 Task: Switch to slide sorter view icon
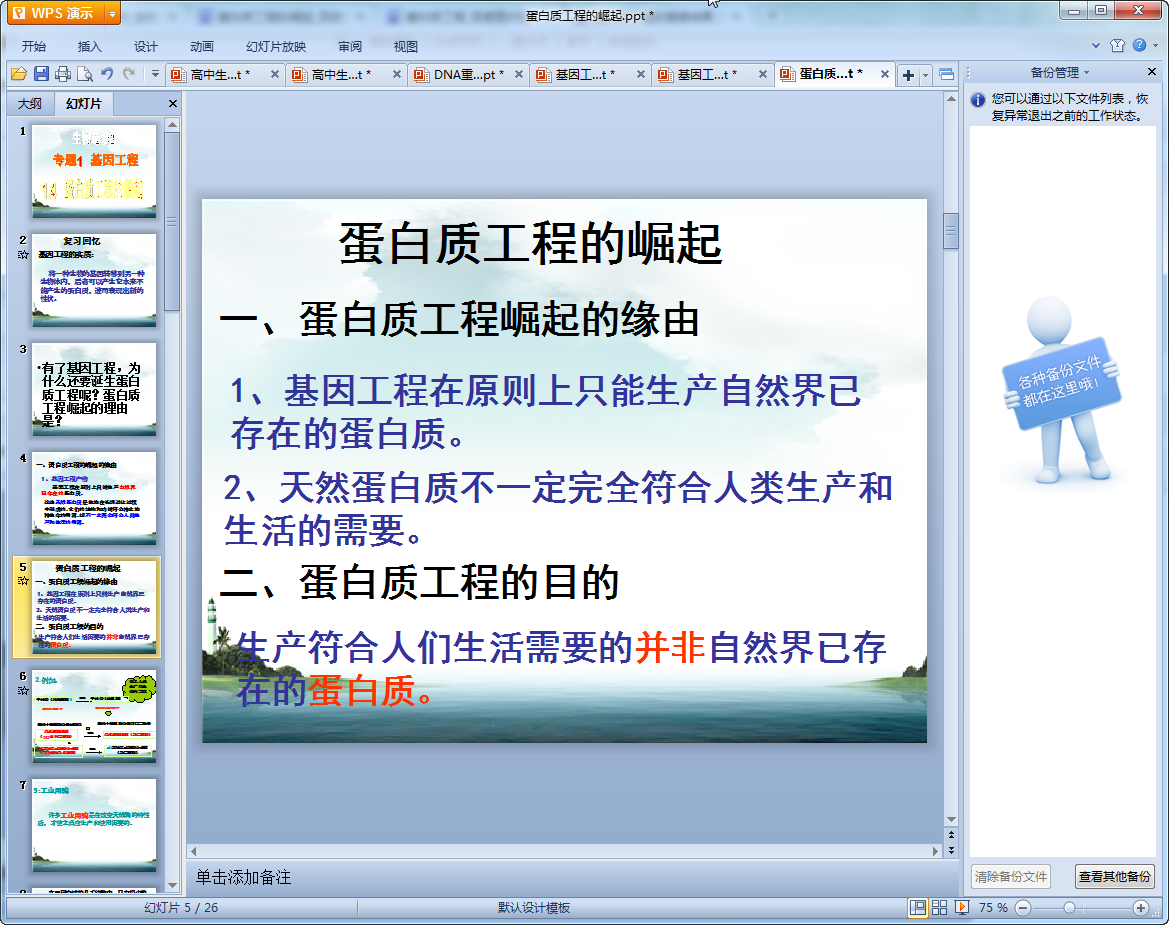point(939,907)
